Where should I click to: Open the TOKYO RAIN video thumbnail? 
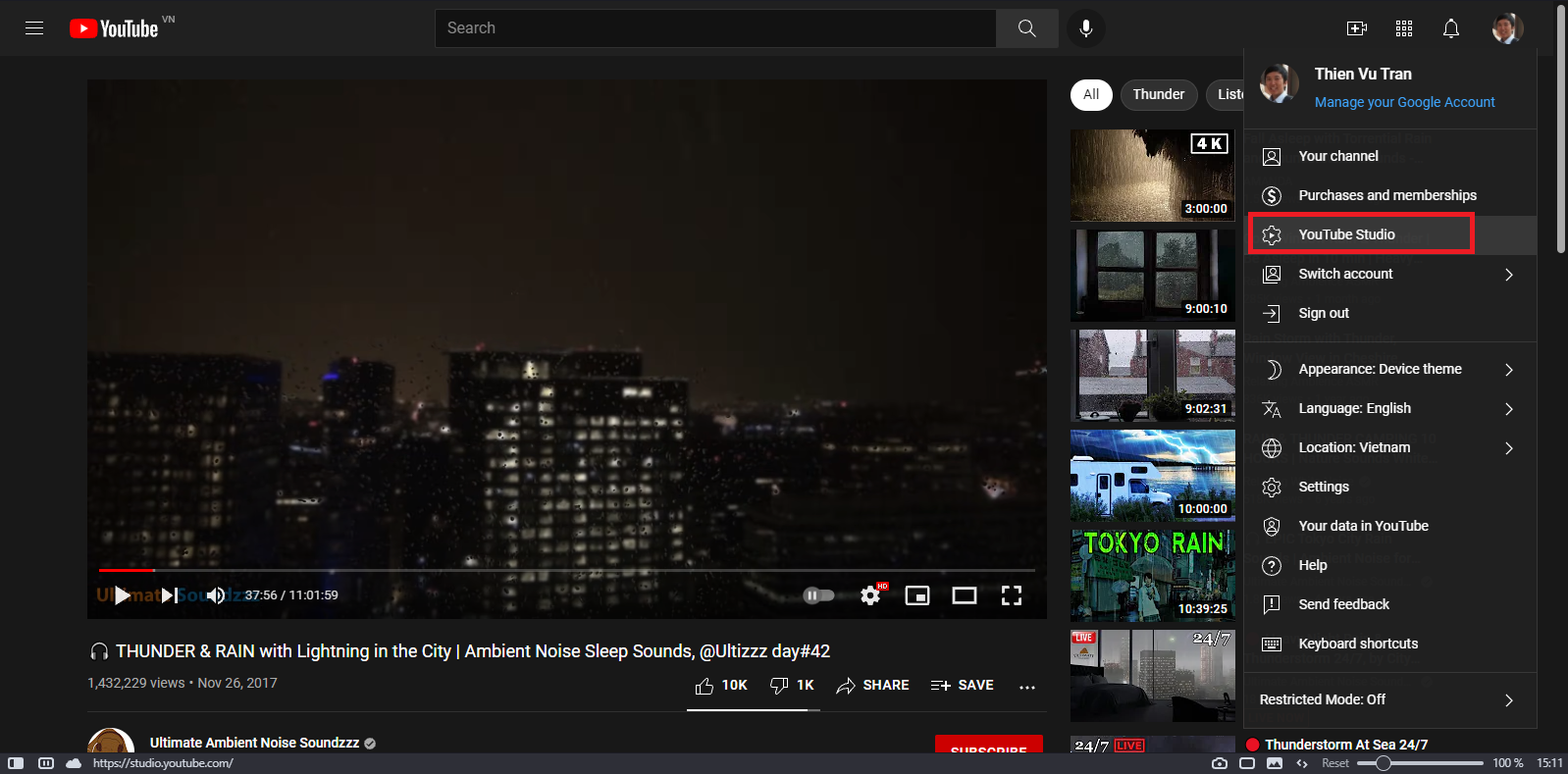click(1153, 576)
